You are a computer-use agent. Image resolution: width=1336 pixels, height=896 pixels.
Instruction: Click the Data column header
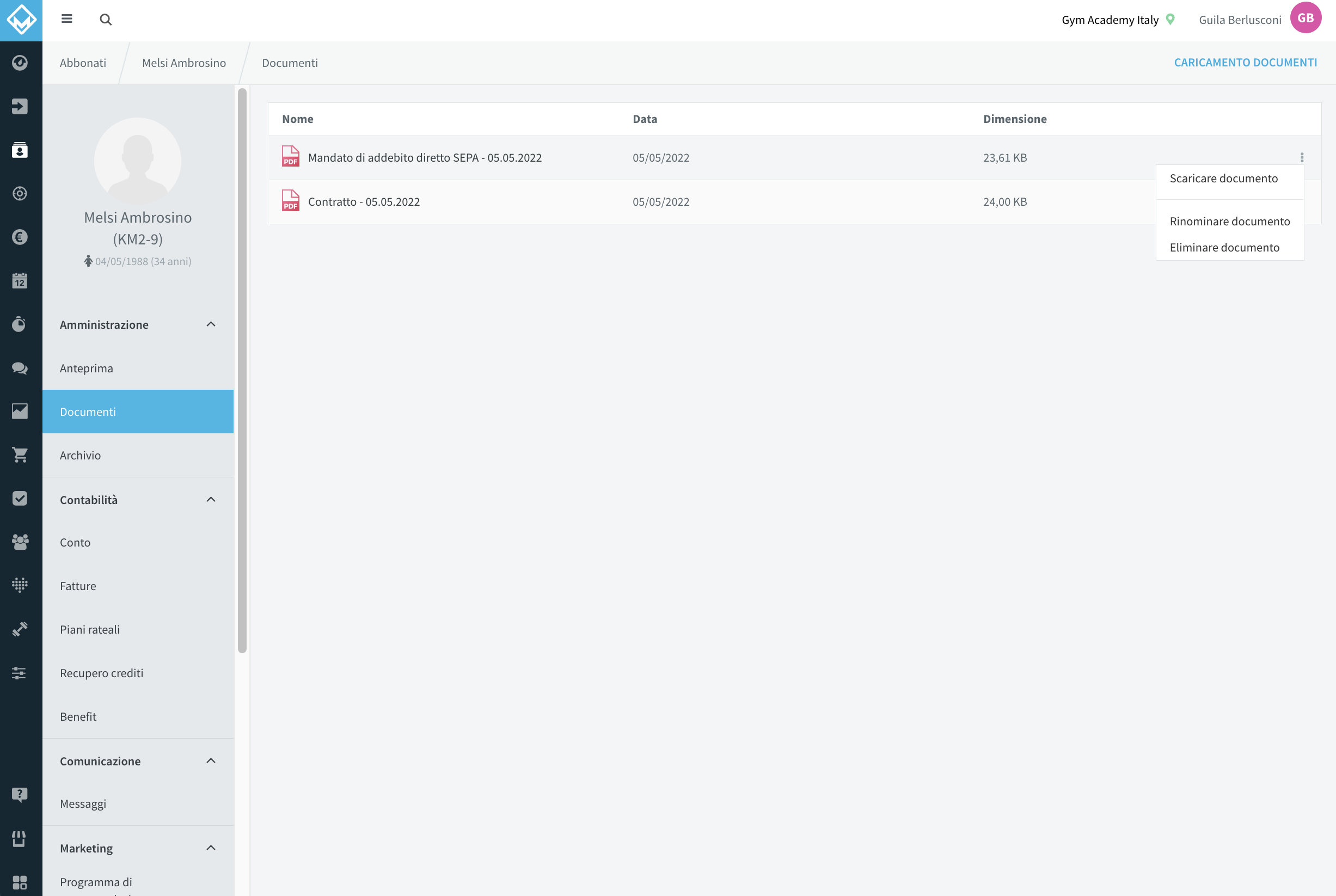click(x=645, y=119)
